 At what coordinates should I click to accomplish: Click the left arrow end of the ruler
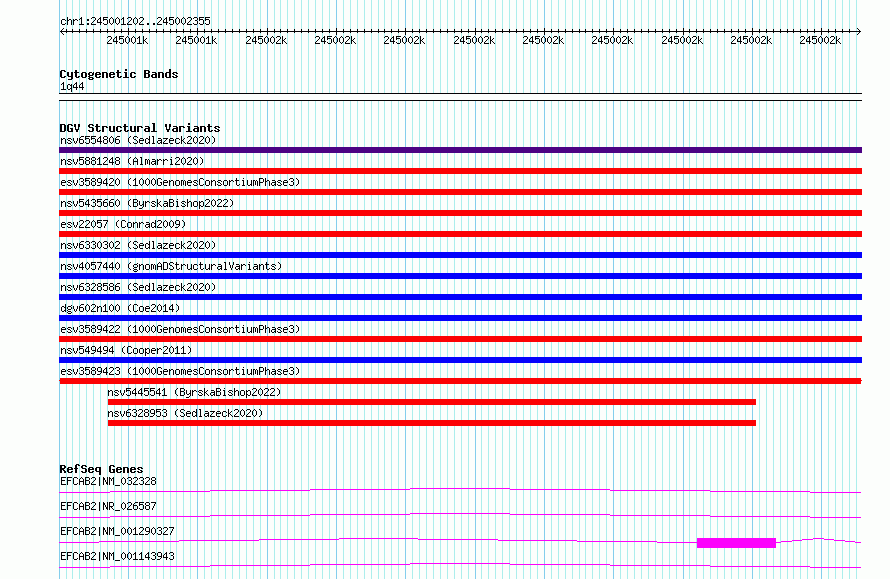point(62,32)
